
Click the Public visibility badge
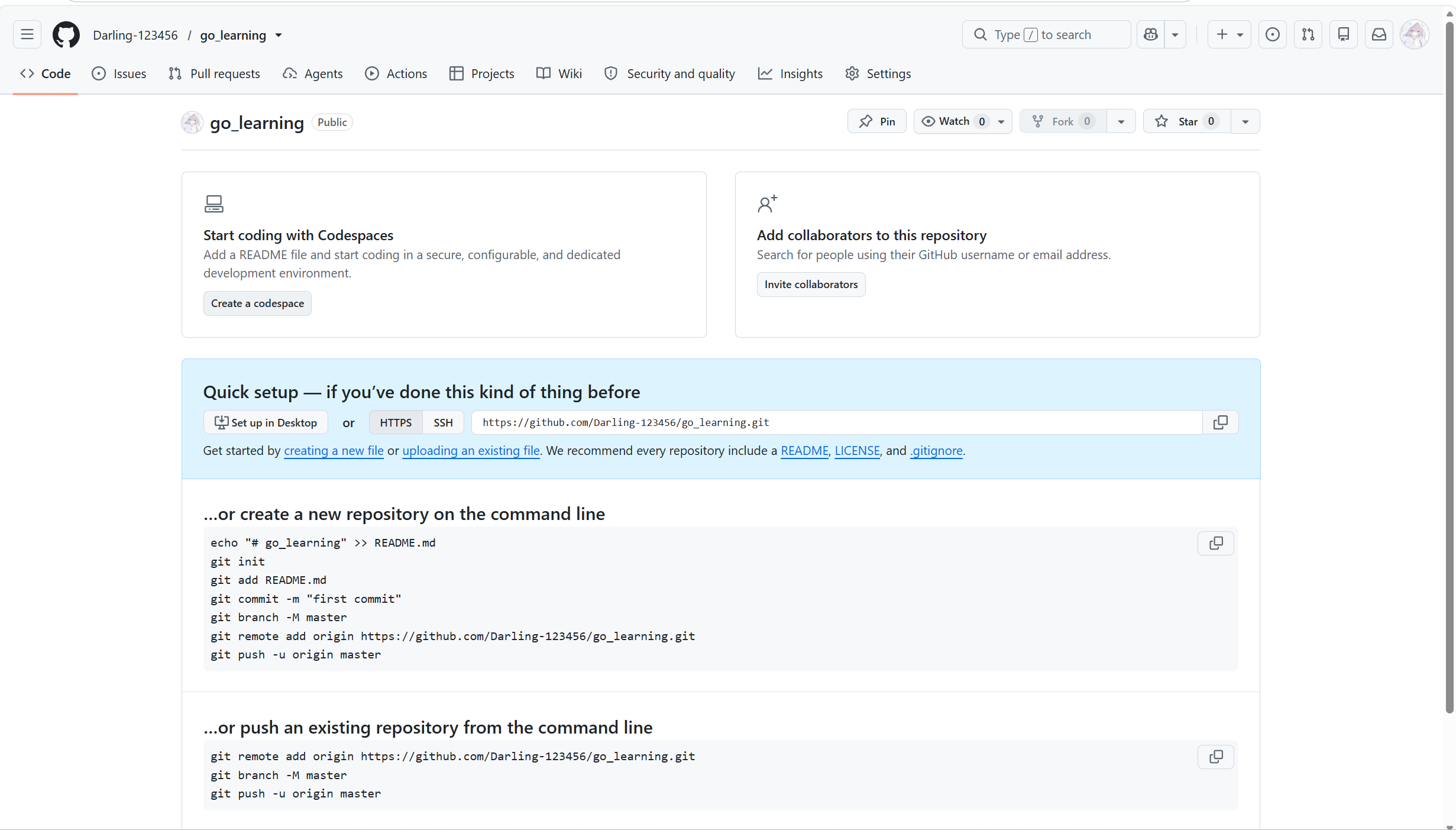332,122
